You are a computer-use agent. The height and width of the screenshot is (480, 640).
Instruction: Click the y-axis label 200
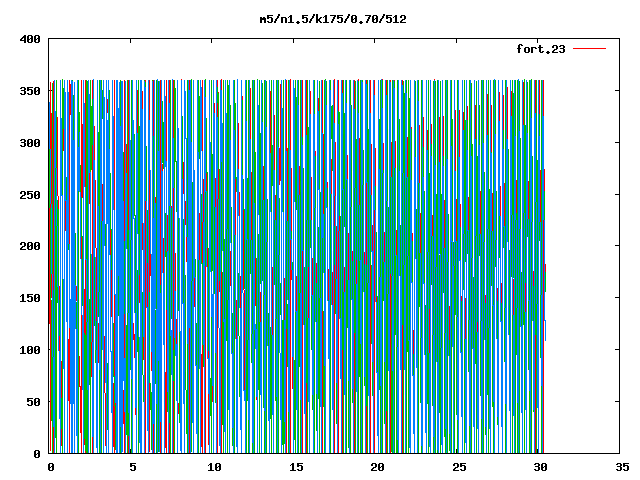(x=30, y=246)
